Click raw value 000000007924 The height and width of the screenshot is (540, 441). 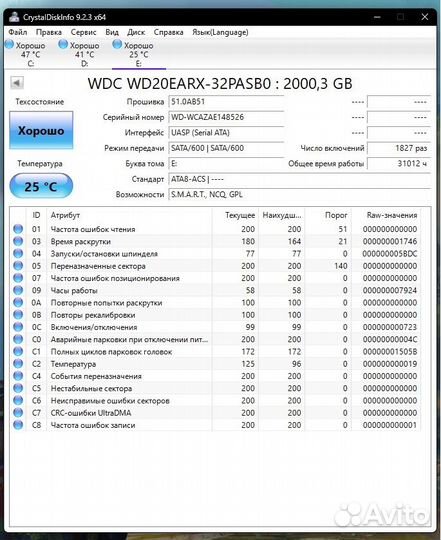pos(390,290)
